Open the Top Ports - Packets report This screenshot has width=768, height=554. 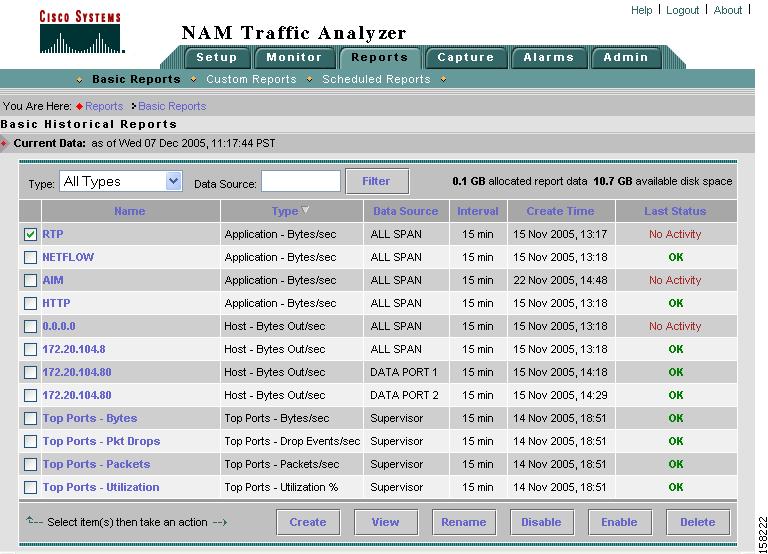pyautogui.click(x=96, y=464)
